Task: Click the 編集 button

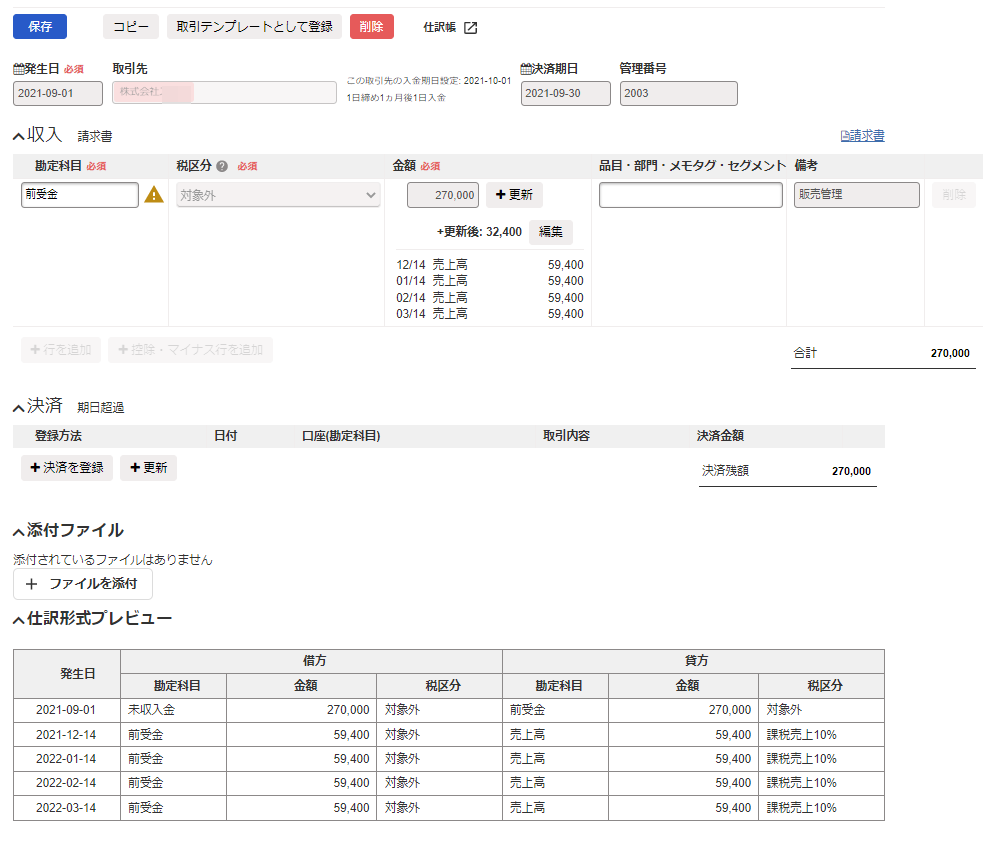Action: click(551, 231)
